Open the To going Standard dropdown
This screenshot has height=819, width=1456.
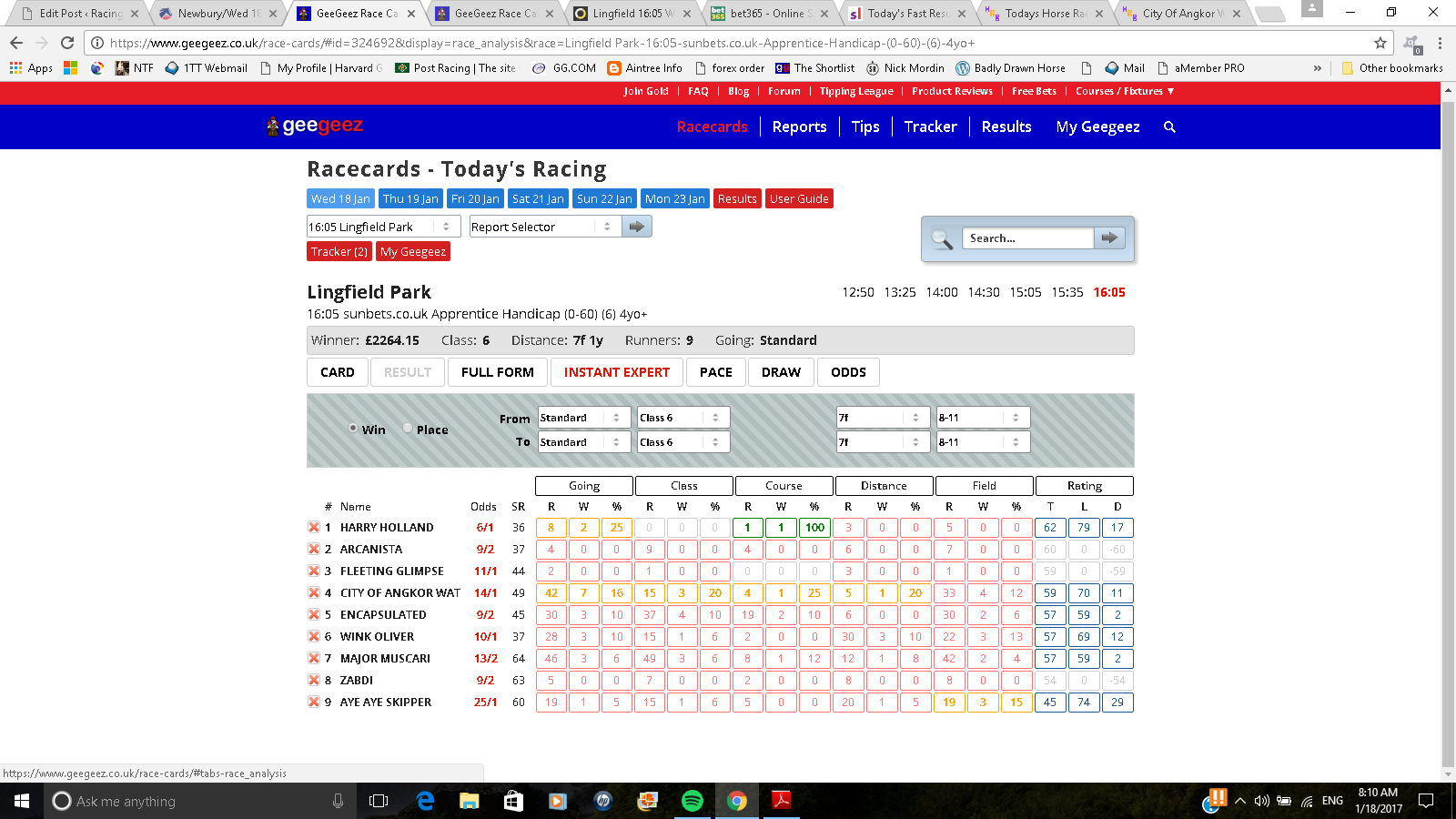583,442
